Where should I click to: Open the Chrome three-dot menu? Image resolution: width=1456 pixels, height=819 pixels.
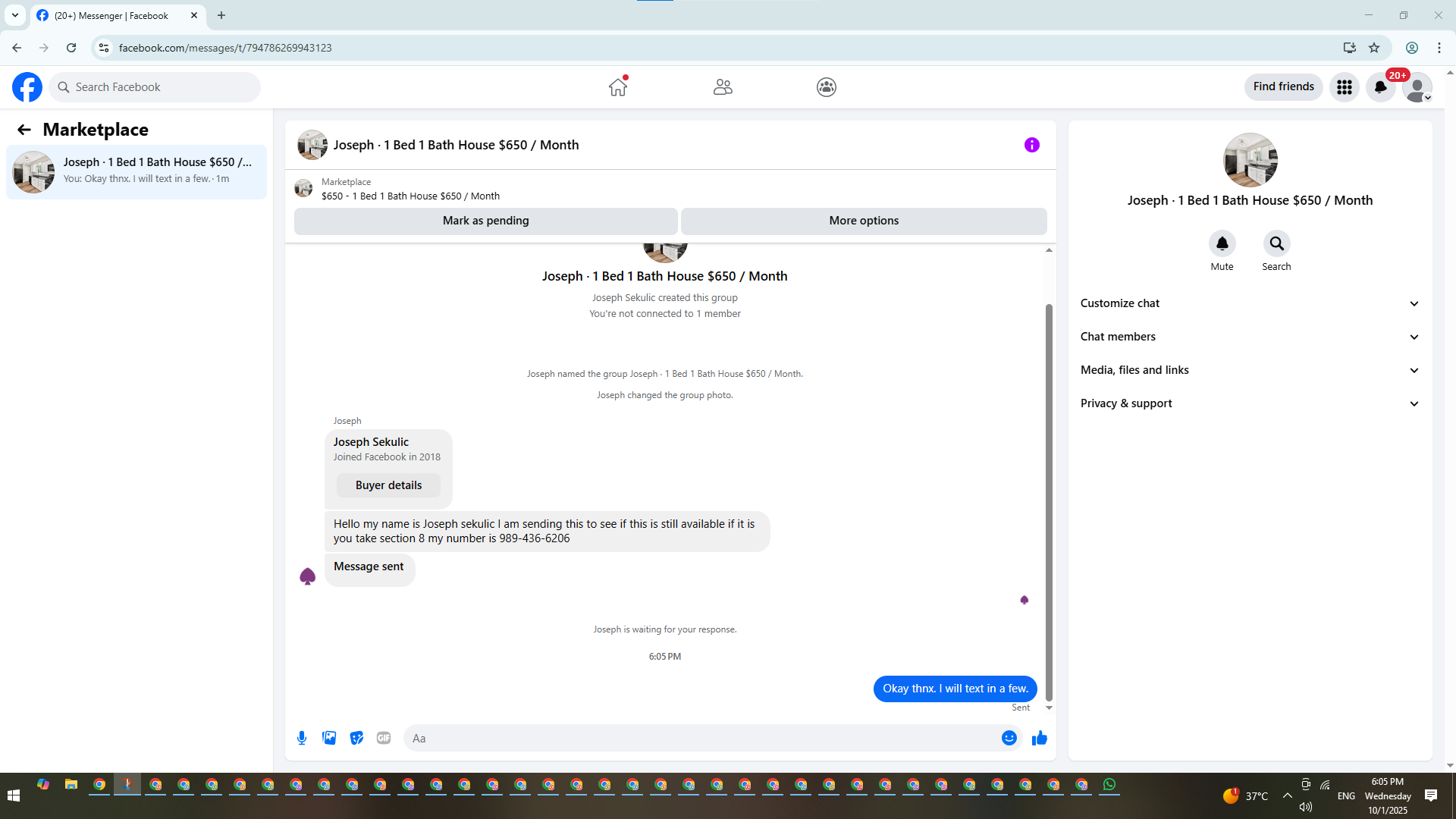tap(1439, 48)
